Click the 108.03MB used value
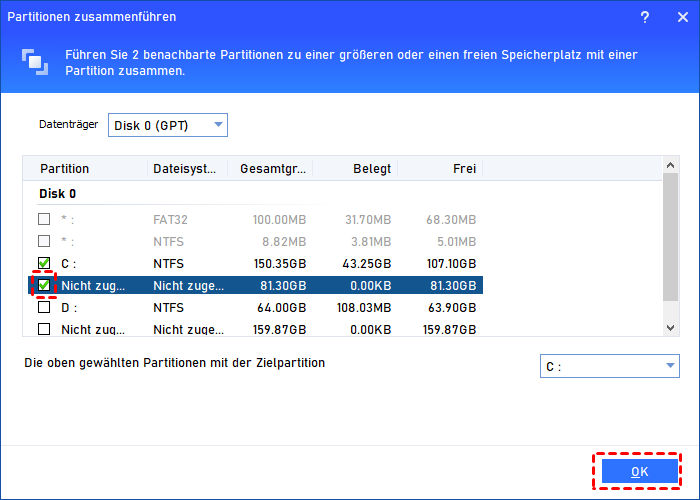Image resolution: width=700 pixels, height=500 pixels. [x=364, y=308]
